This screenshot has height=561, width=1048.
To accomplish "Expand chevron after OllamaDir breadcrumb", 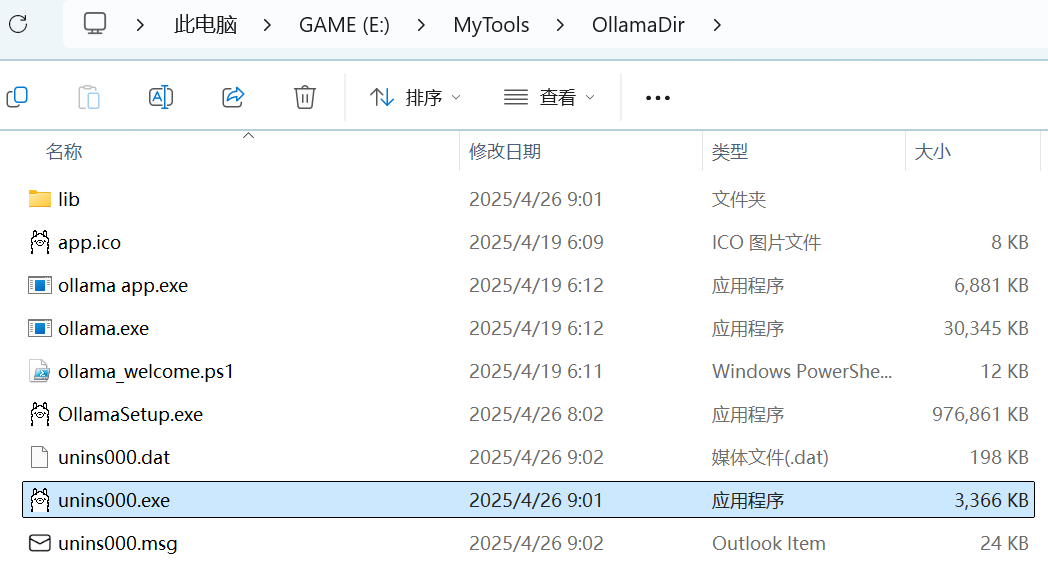I will (x=717, y=25).
